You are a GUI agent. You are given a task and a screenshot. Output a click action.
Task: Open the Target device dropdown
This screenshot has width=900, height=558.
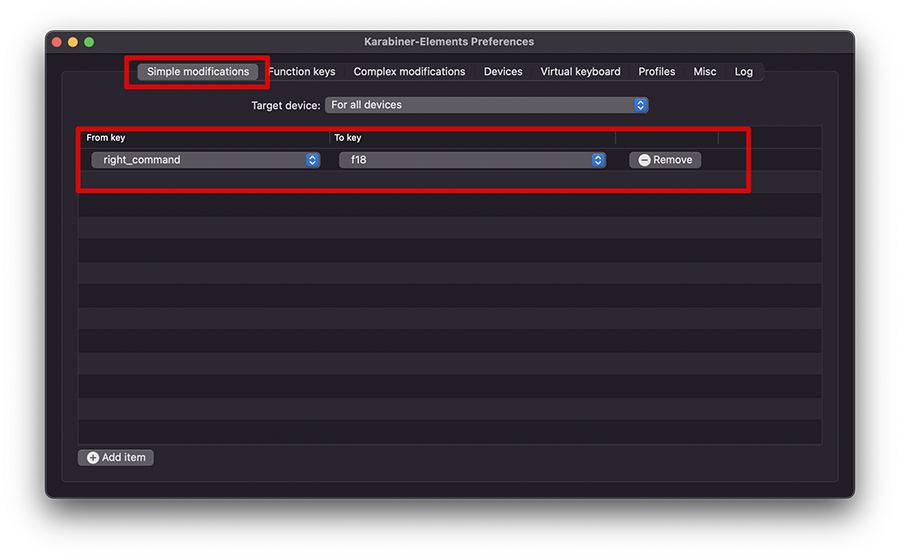pyautogui.click(x=487, y=105)
